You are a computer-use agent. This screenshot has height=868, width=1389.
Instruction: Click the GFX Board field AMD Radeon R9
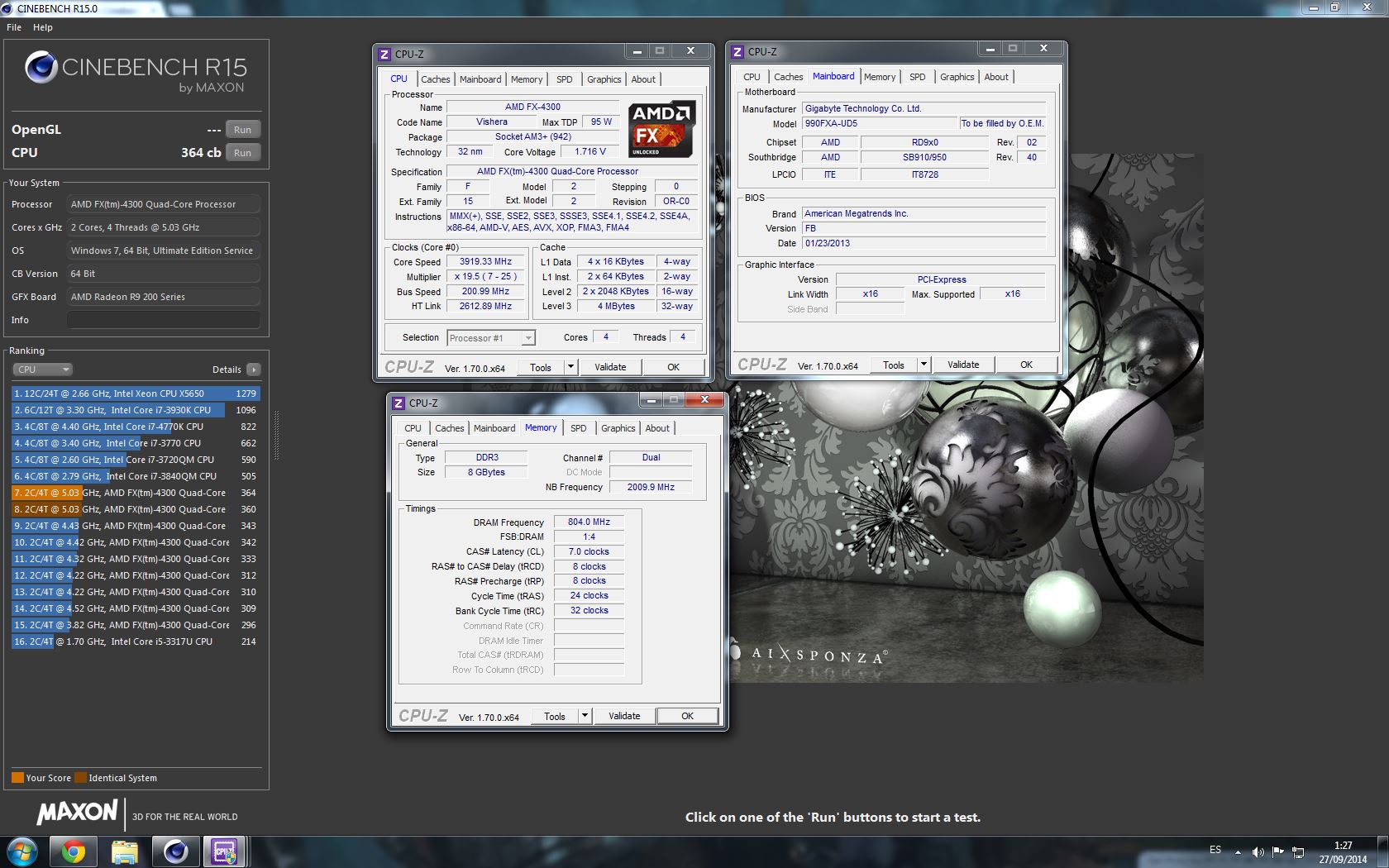point(164,297)
